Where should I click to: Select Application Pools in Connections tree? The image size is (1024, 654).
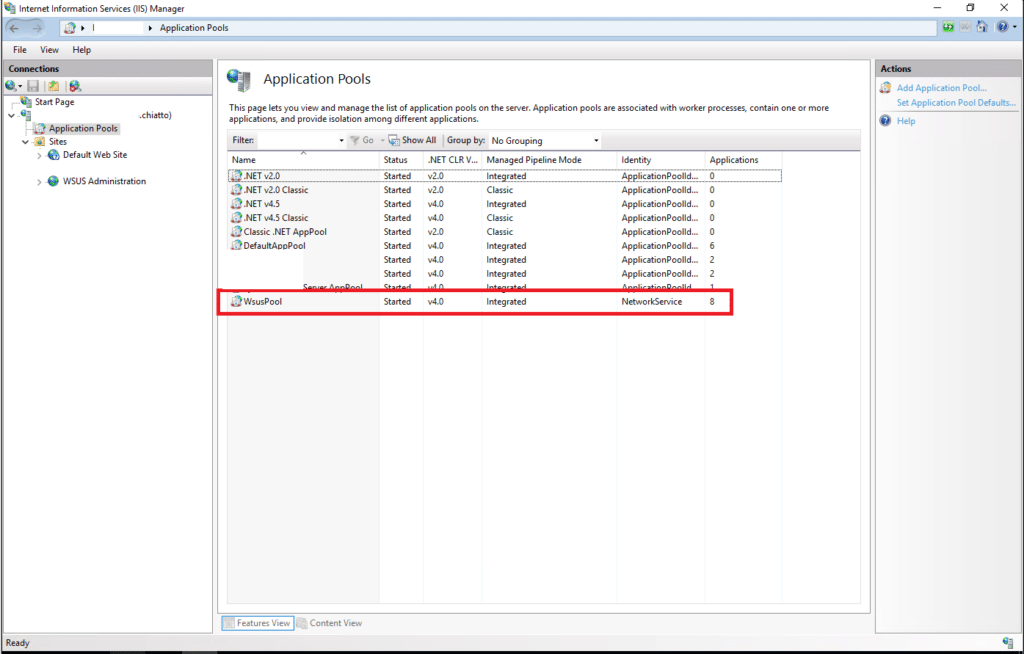pyautogui.click(x=83, y=129)
